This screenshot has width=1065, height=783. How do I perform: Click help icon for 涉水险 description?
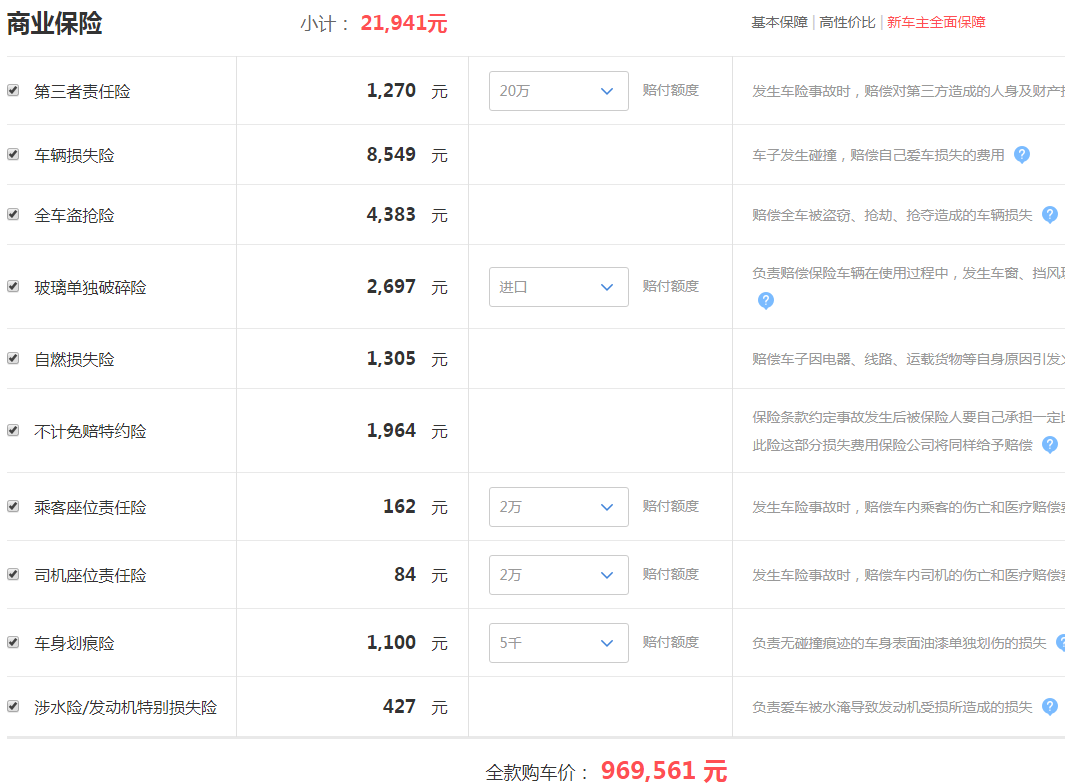[x=1049, y=707]
